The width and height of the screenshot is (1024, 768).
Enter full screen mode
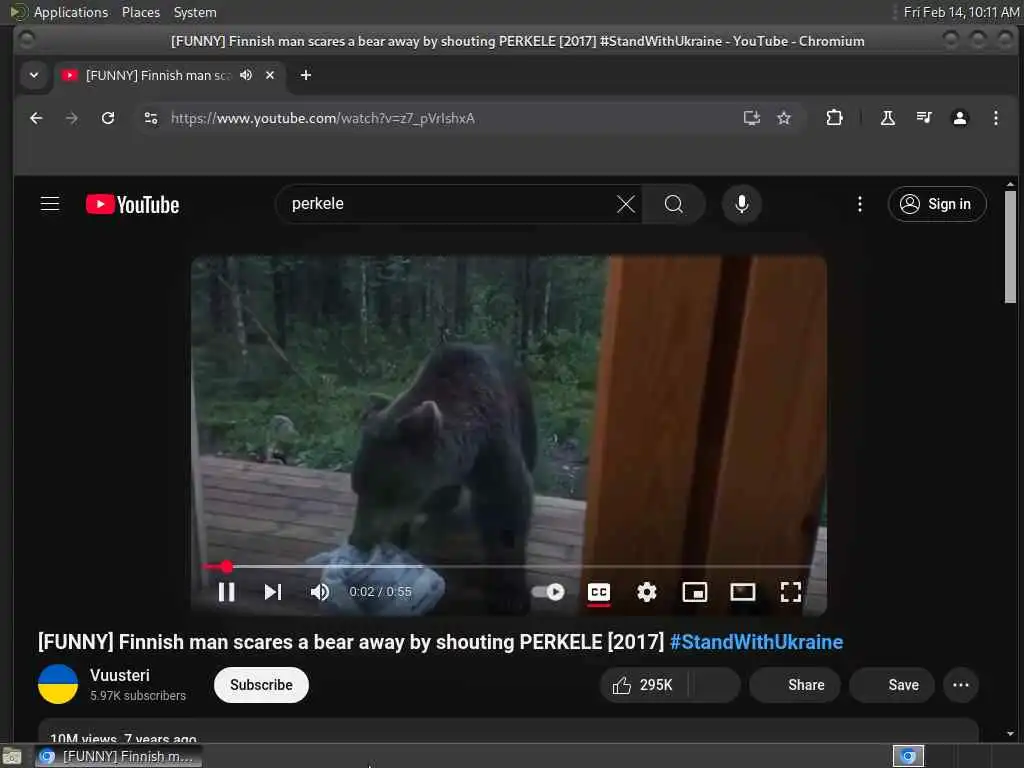pyautogui.click(x=790, y=592)
